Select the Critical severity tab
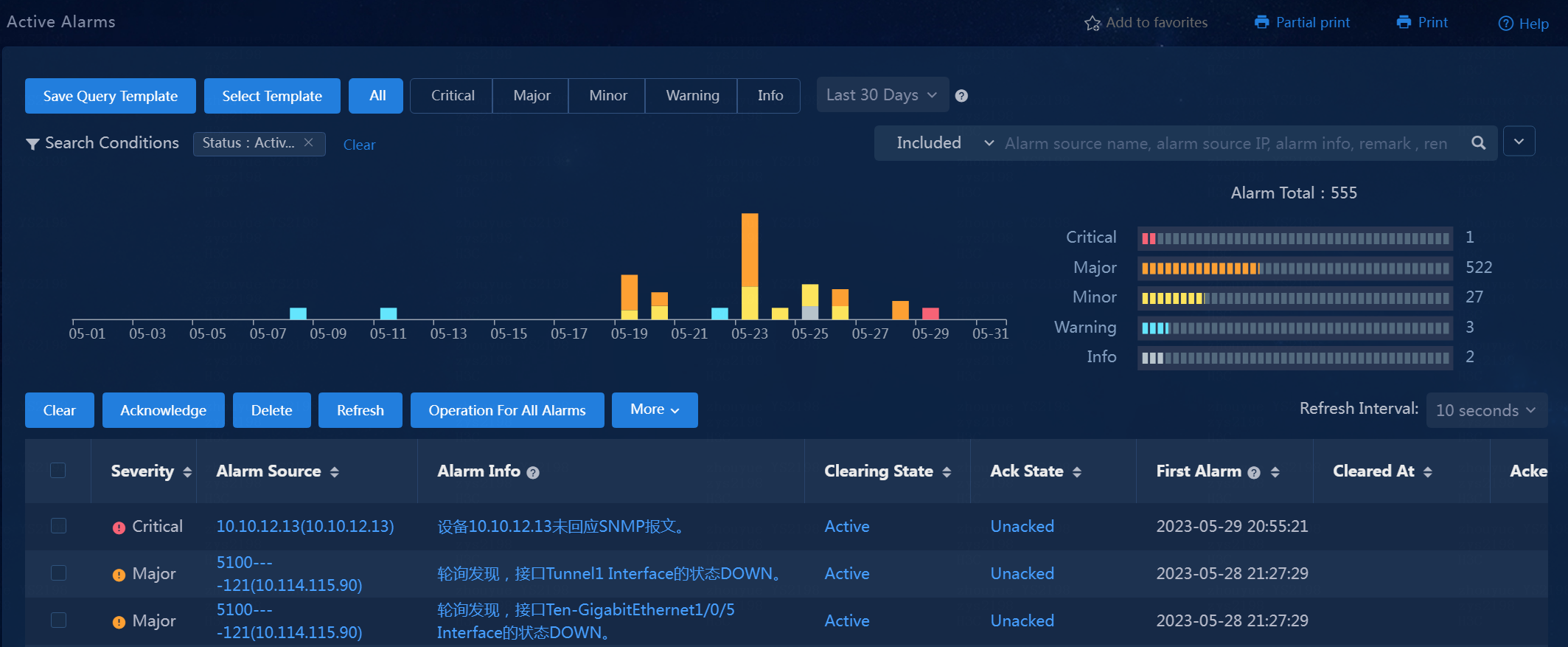 tap(452, 96)
